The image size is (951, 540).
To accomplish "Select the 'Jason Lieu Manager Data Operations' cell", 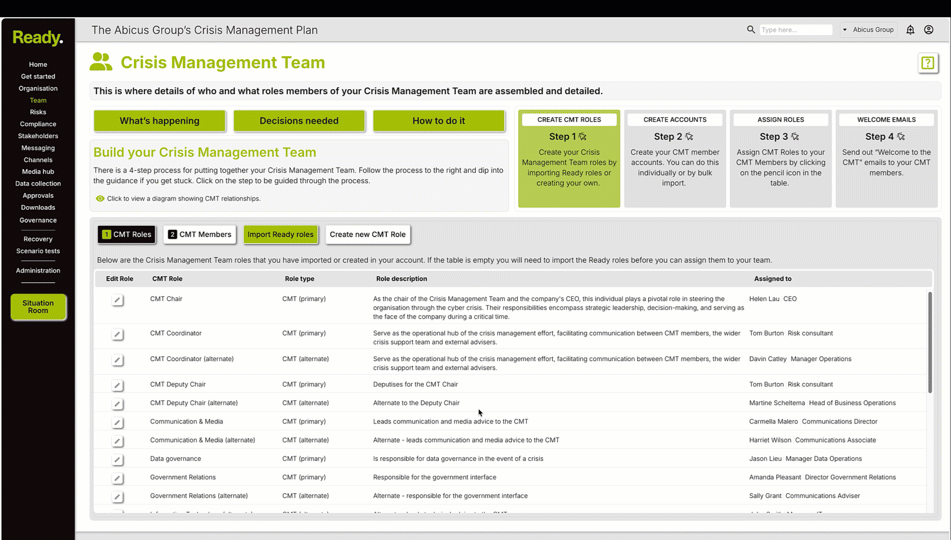I will (805, 459).
